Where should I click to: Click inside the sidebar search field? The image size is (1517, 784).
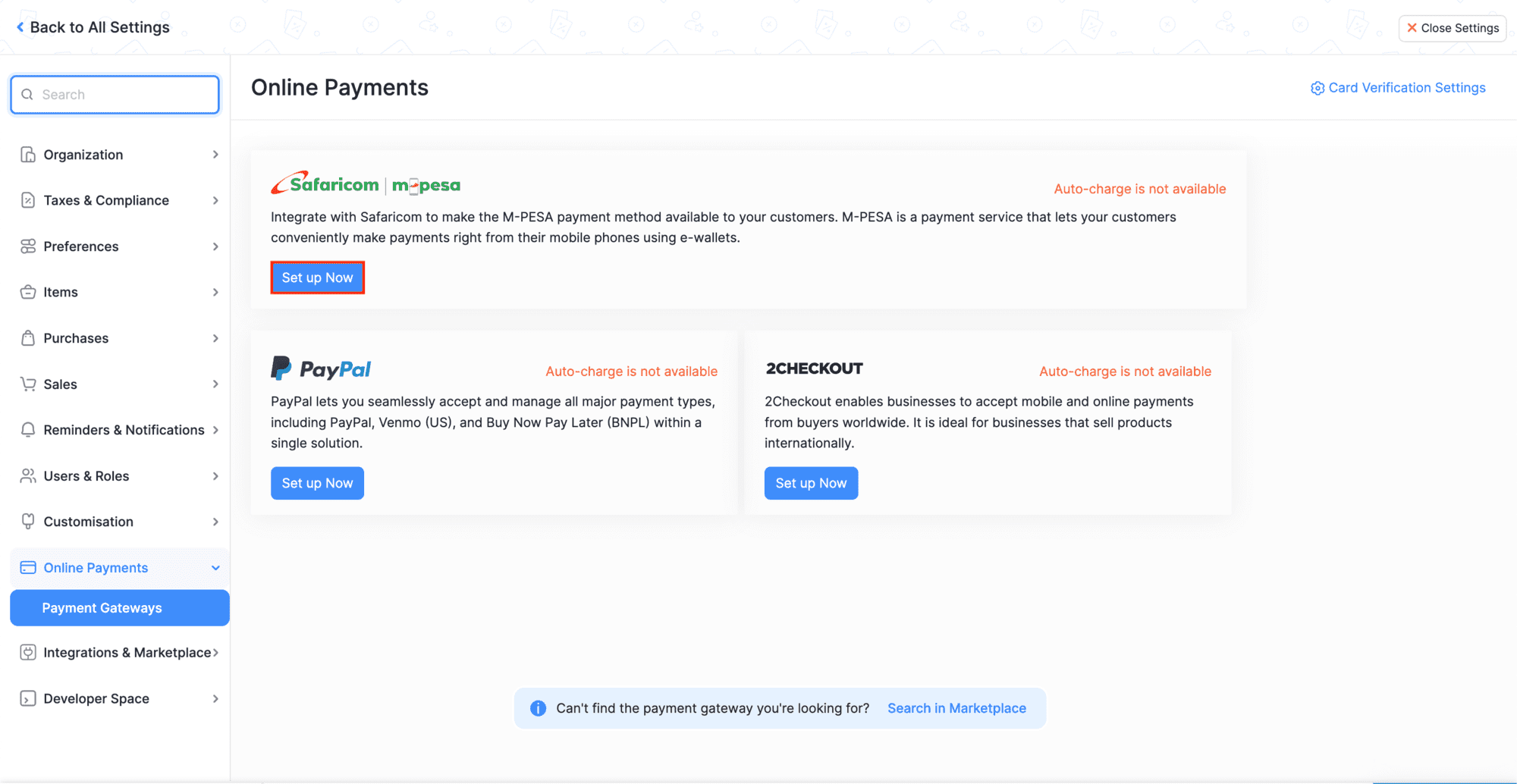(x=114, y=94)
